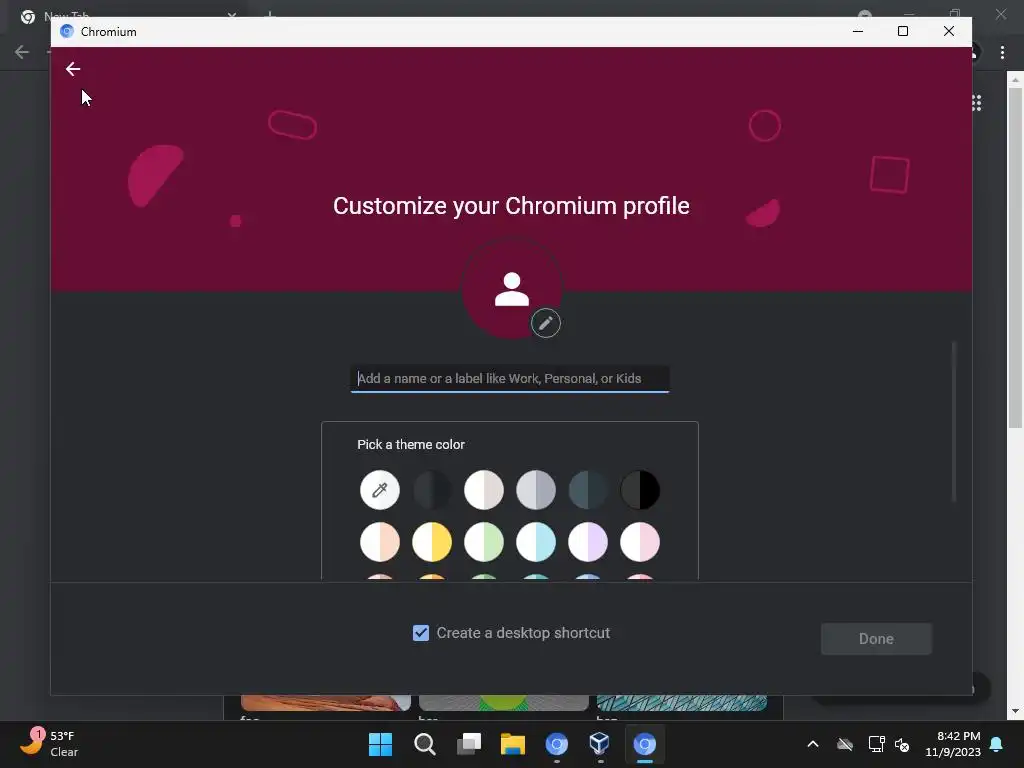Open the first Chromium taskbar icon
Image resolution: width=1024 pixels, height=768 pixels.
tap(556, 744)
